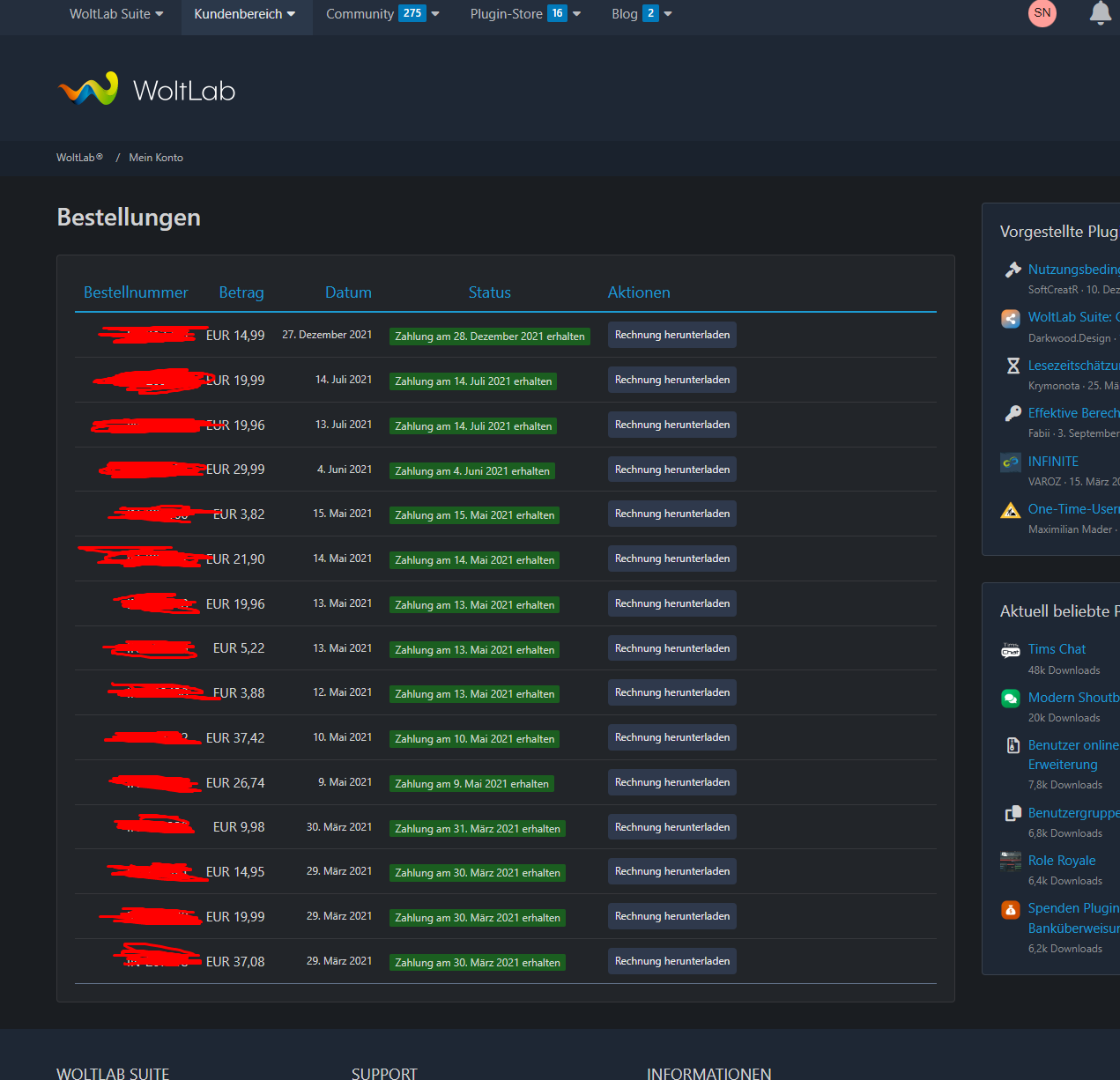Click the WoltLab logo

pyautogui.click(x=146, y=90)
